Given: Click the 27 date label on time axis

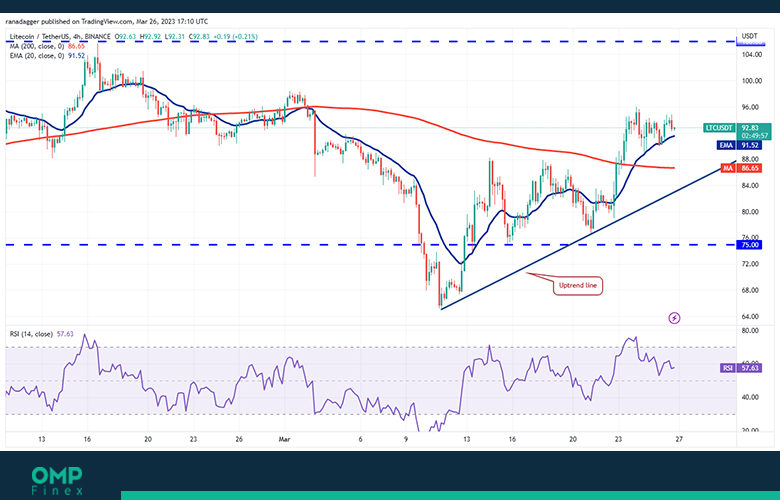Looking at the screenshot, I should 679,439.
